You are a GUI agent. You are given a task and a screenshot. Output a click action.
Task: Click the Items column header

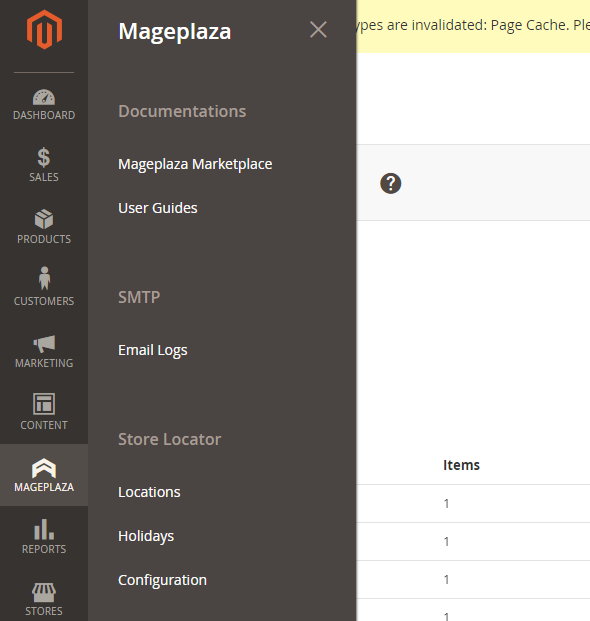(x=461, y=465)
